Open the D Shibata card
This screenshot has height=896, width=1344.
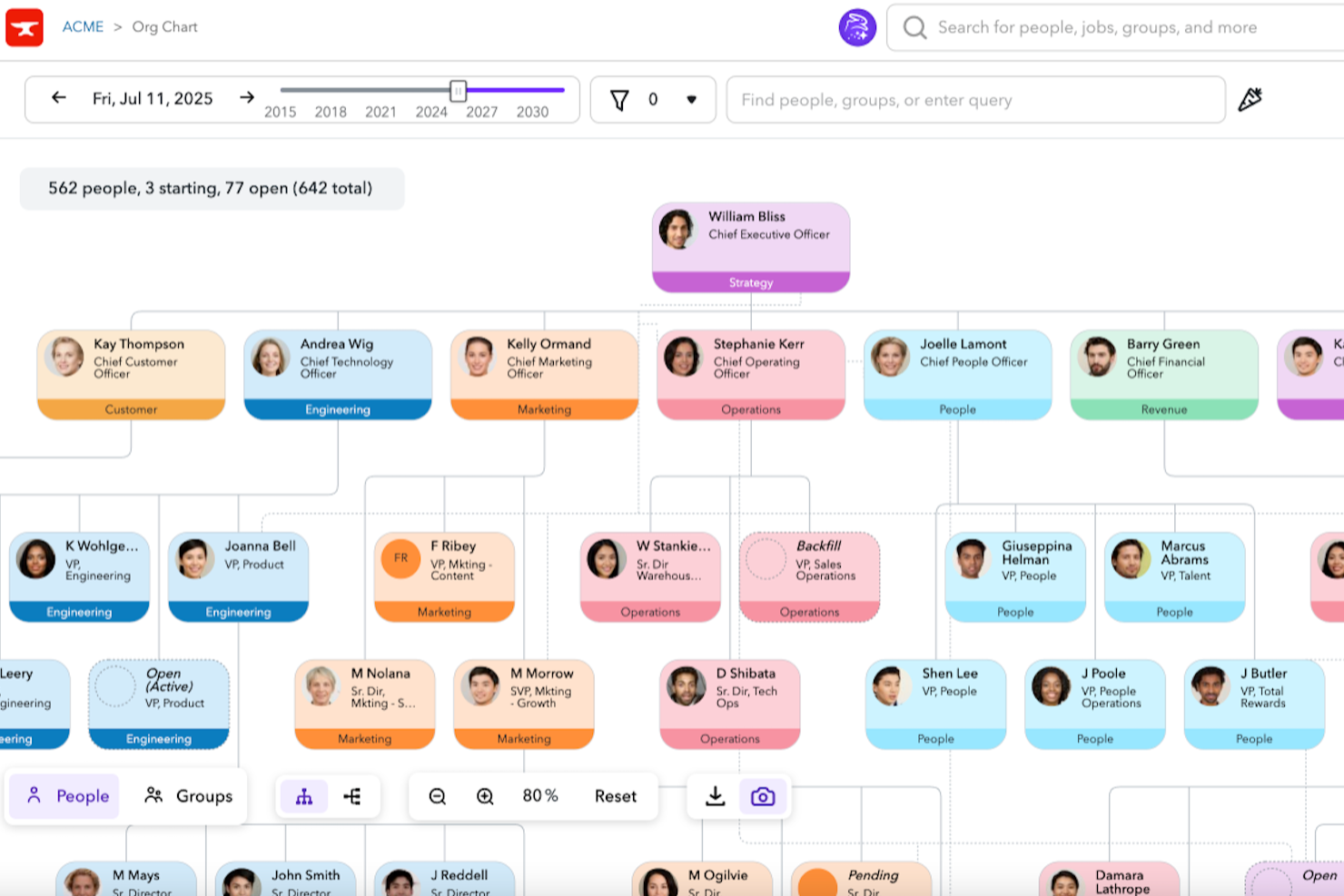pos(730,704)
